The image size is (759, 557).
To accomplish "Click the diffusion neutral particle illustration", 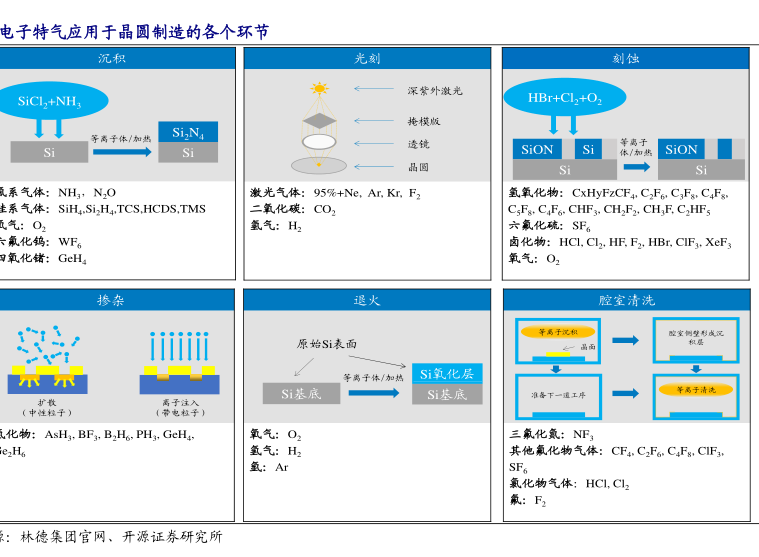I will 48,361.
